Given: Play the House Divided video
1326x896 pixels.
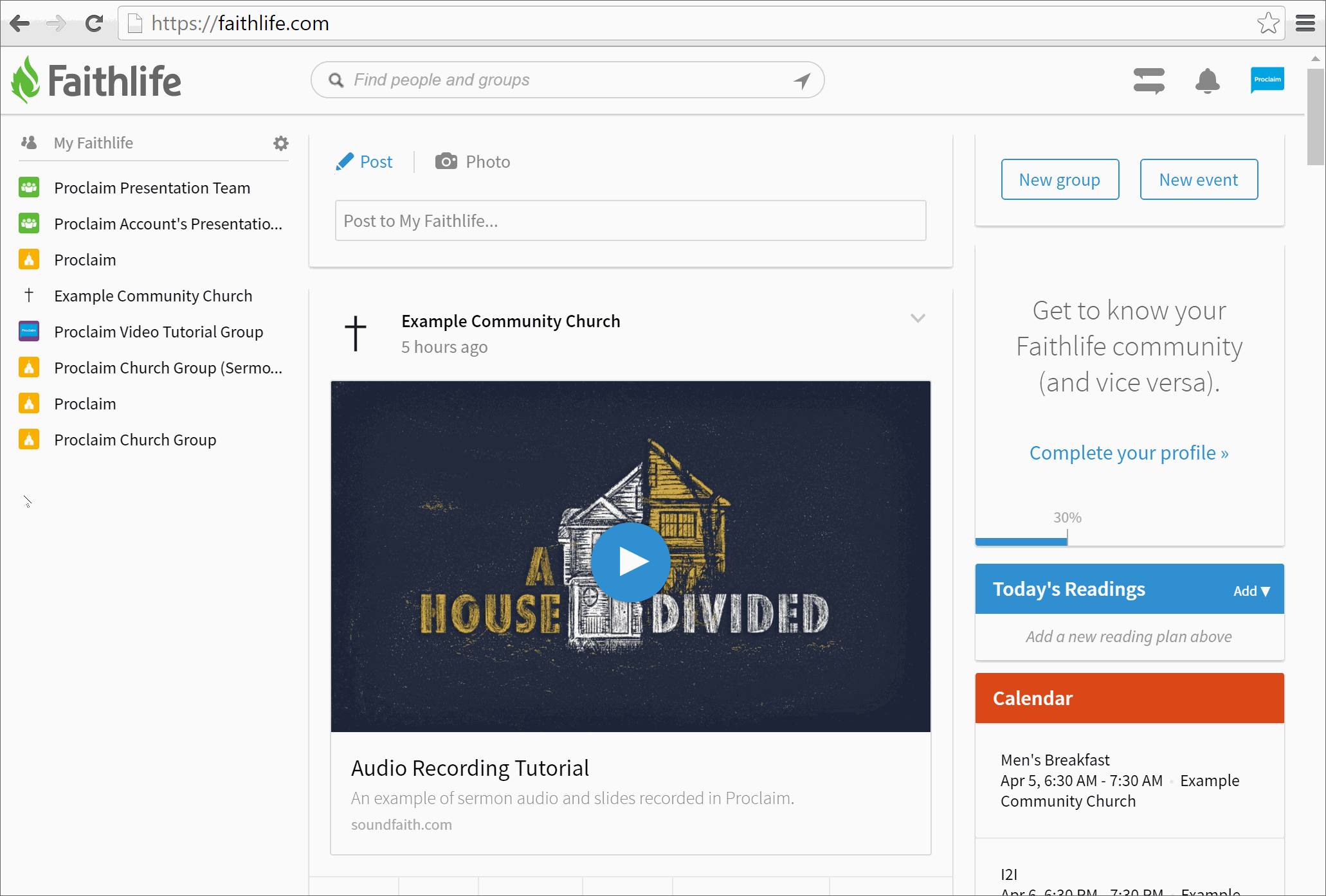Looking at the screenshot, I should [x=631, y=562].
